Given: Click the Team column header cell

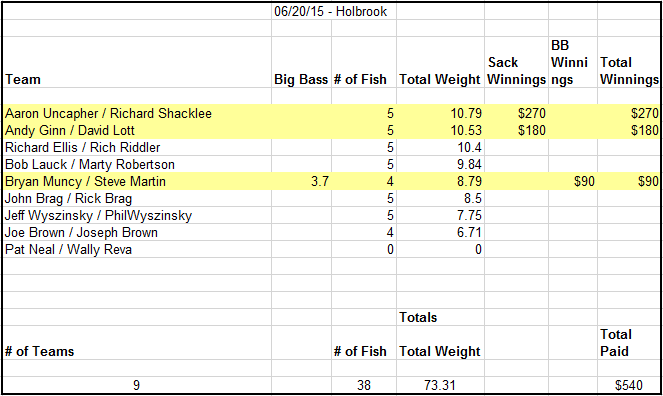Looking at the screenshot, I should (x=137, y=62).
